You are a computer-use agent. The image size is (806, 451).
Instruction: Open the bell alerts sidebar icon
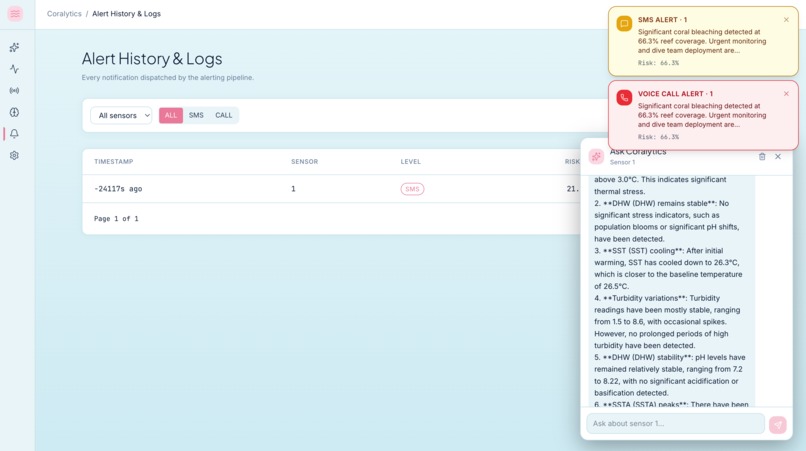point(14,134)
